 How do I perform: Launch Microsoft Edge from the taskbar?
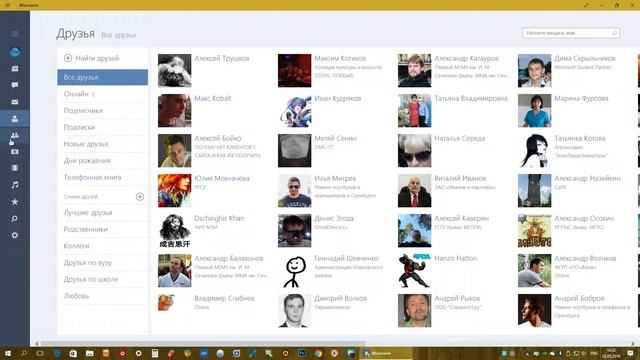(57, 353)
